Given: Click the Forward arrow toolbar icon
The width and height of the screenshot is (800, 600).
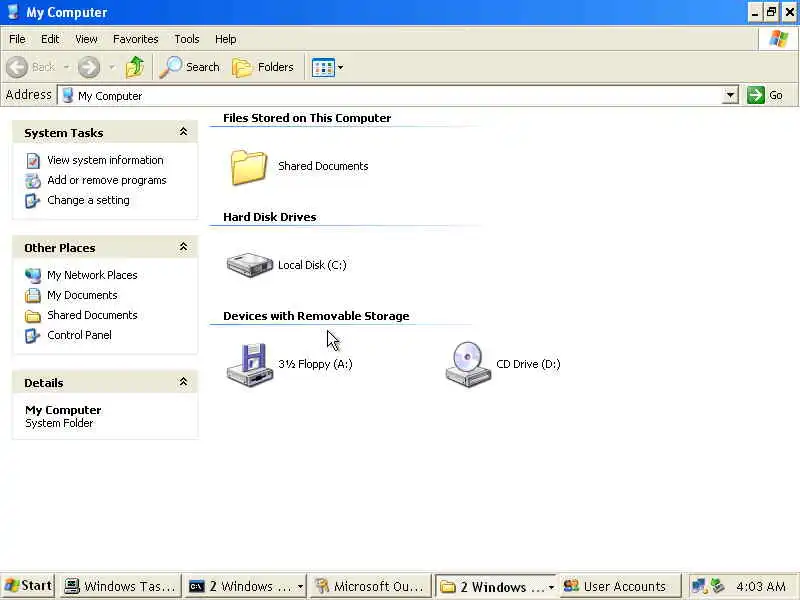Looking at the screenshot, I should click(x=89, y=67).
